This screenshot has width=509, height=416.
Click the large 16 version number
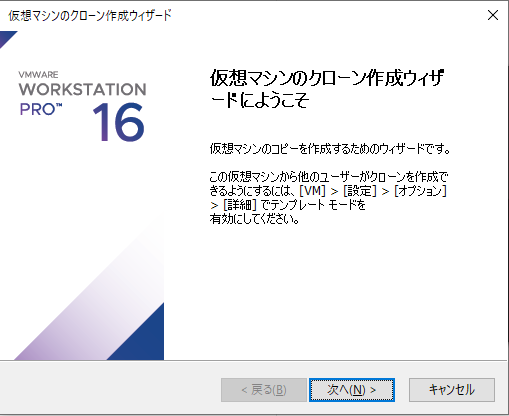click(x=118, y=122)
